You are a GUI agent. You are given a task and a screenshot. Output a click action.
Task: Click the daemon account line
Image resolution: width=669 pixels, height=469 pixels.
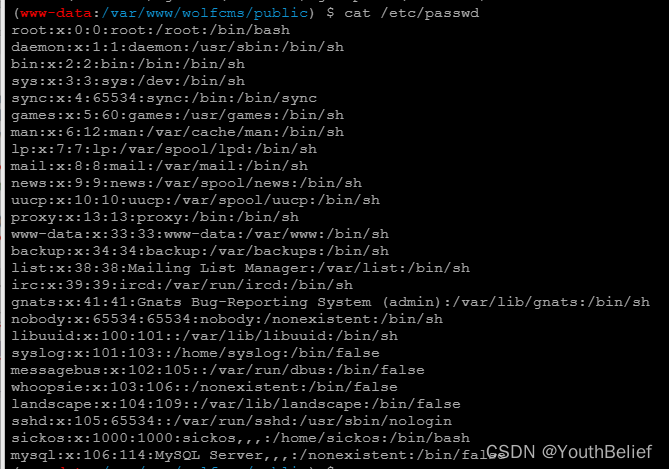(177, 47)
